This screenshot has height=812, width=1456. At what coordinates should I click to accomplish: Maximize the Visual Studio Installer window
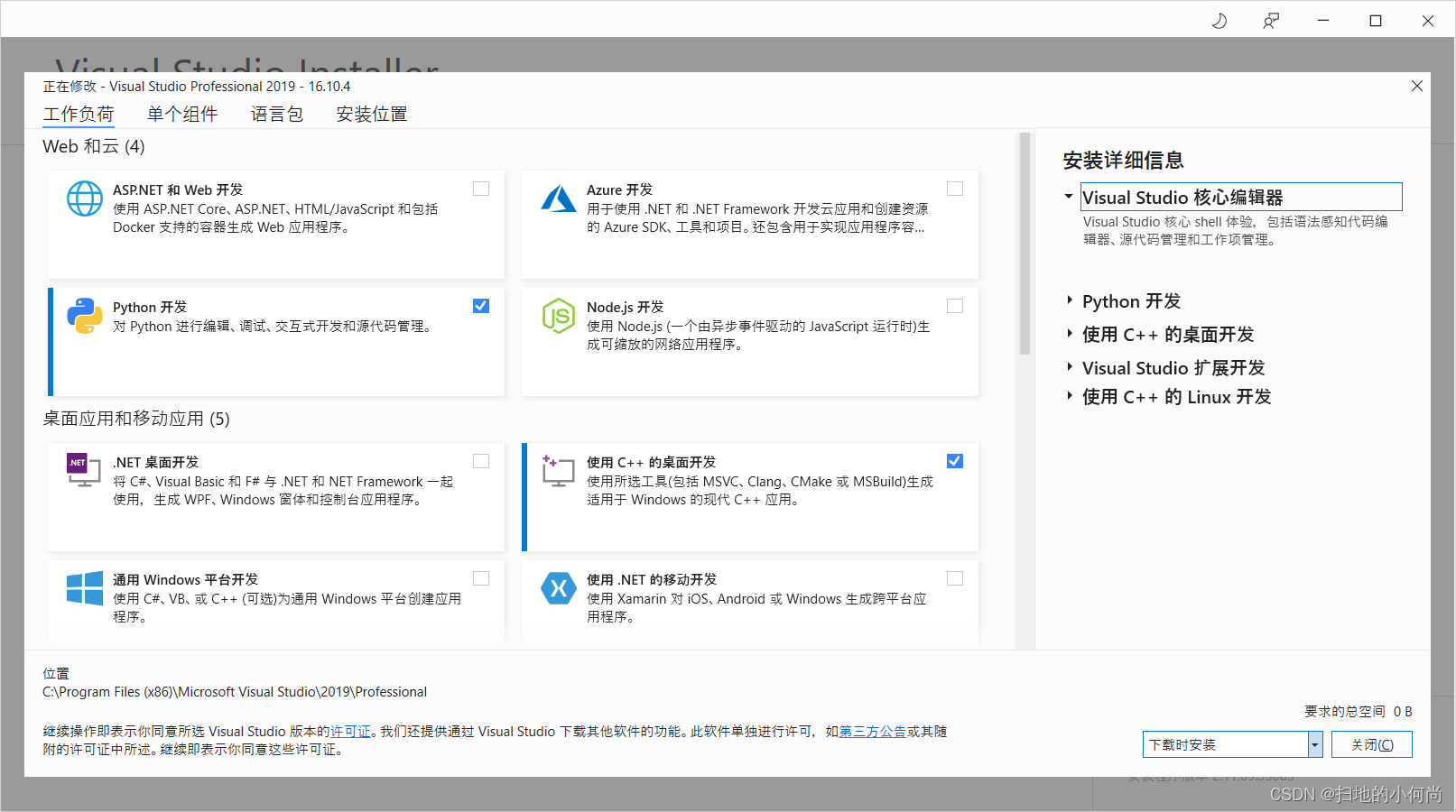(1376, 21)
